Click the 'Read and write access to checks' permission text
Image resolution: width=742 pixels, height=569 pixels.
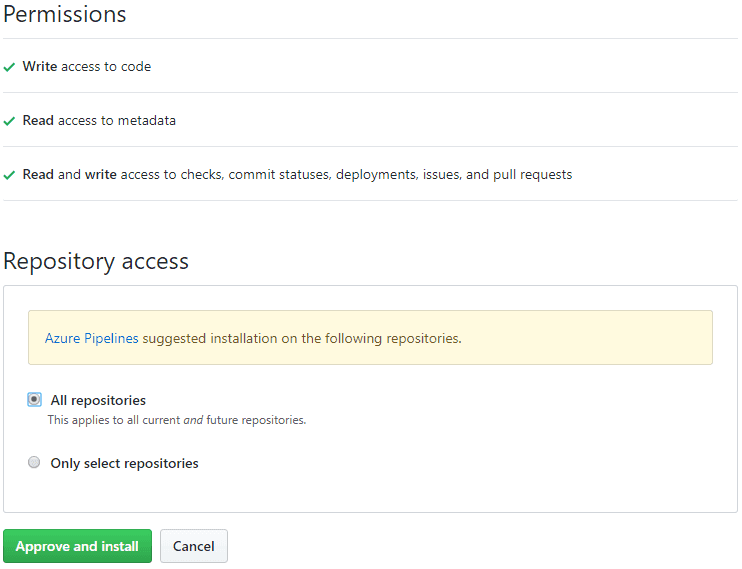click(x=297, y=175)
